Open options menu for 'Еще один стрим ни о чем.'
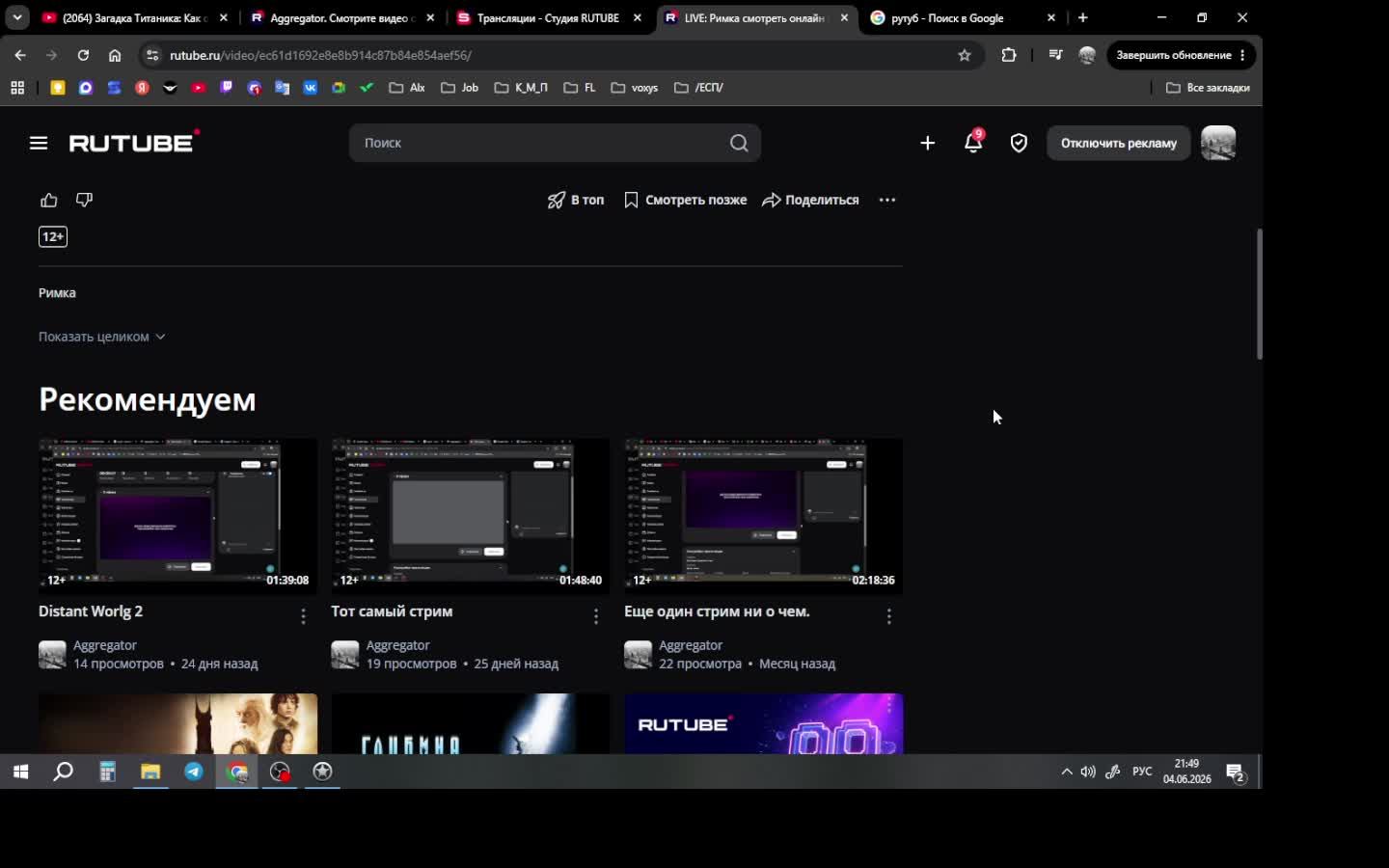 [x=889, y=615]
